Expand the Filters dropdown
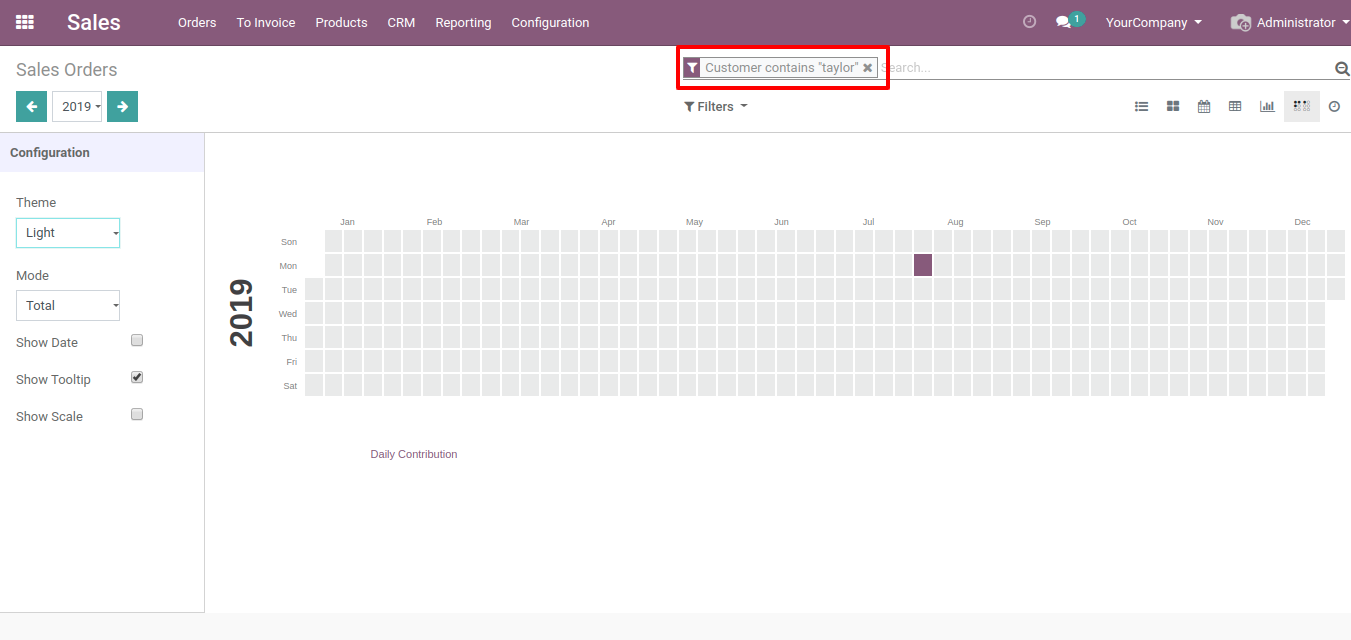 tap(716, 107)
